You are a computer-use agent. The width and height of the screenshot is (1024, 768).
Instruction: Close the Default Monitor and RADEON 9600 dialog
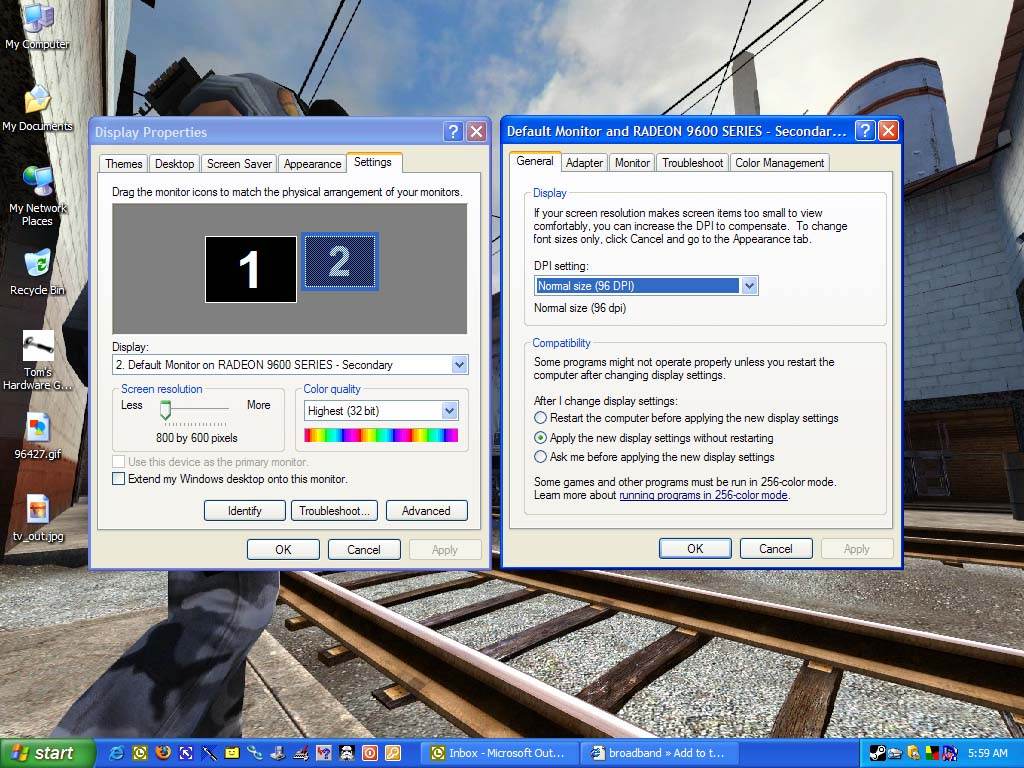pyautogui.click(x=888, y=131)
